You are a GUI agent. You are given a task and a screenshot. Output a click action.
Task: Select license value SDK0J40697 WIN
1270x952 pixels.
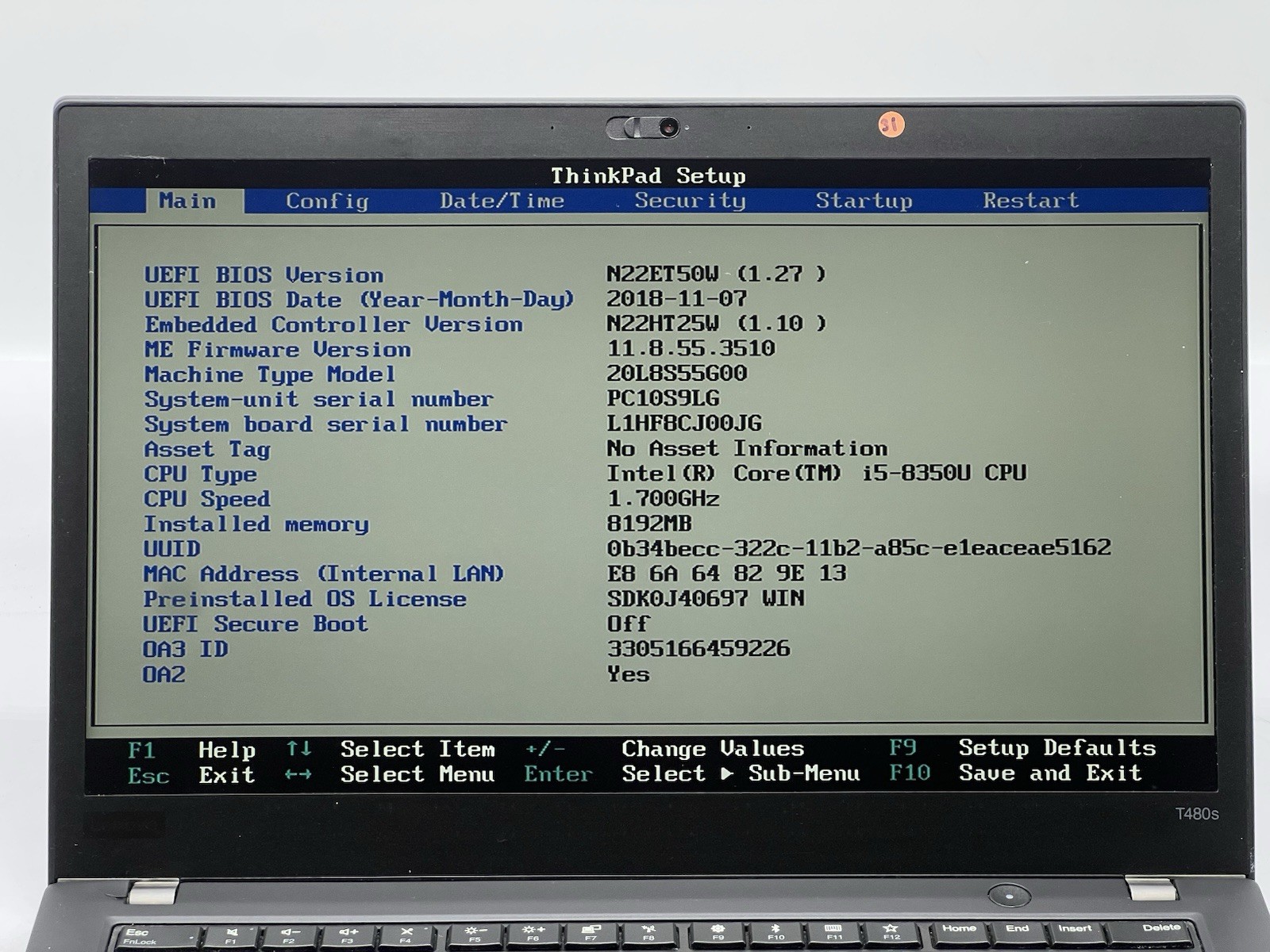[x=705, y=597]
